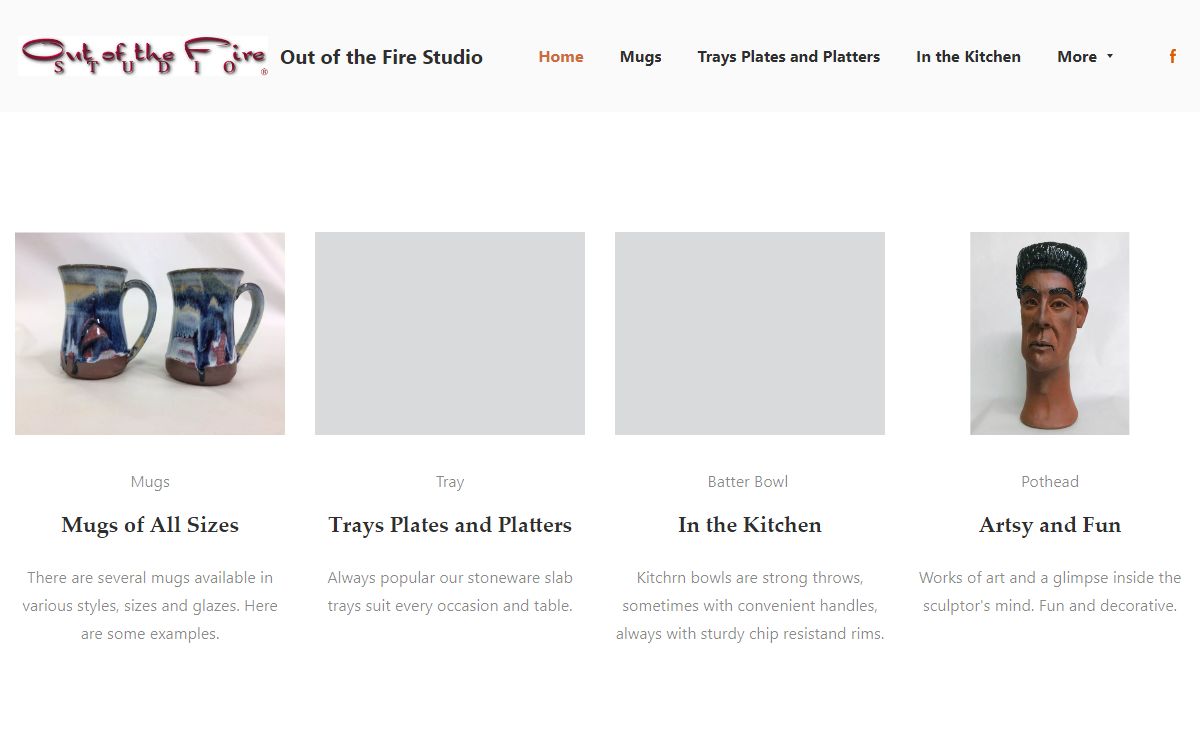Click the 'There are several mugs available' description
The height and width of the screenshot is (740, 1200).
tap(150, 606)
